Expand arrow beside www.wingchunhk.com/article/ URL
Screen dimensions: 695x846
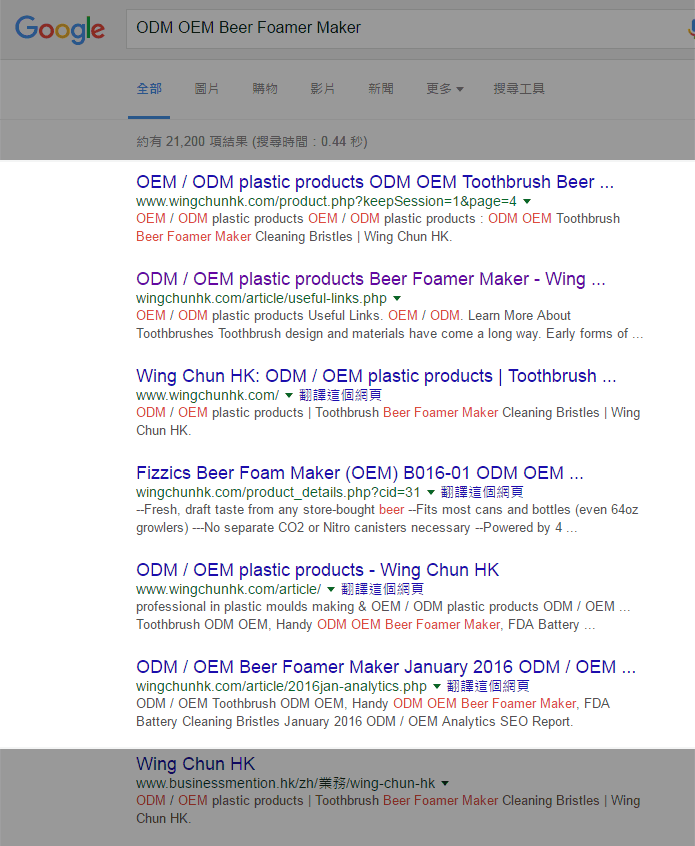(331, 590)
